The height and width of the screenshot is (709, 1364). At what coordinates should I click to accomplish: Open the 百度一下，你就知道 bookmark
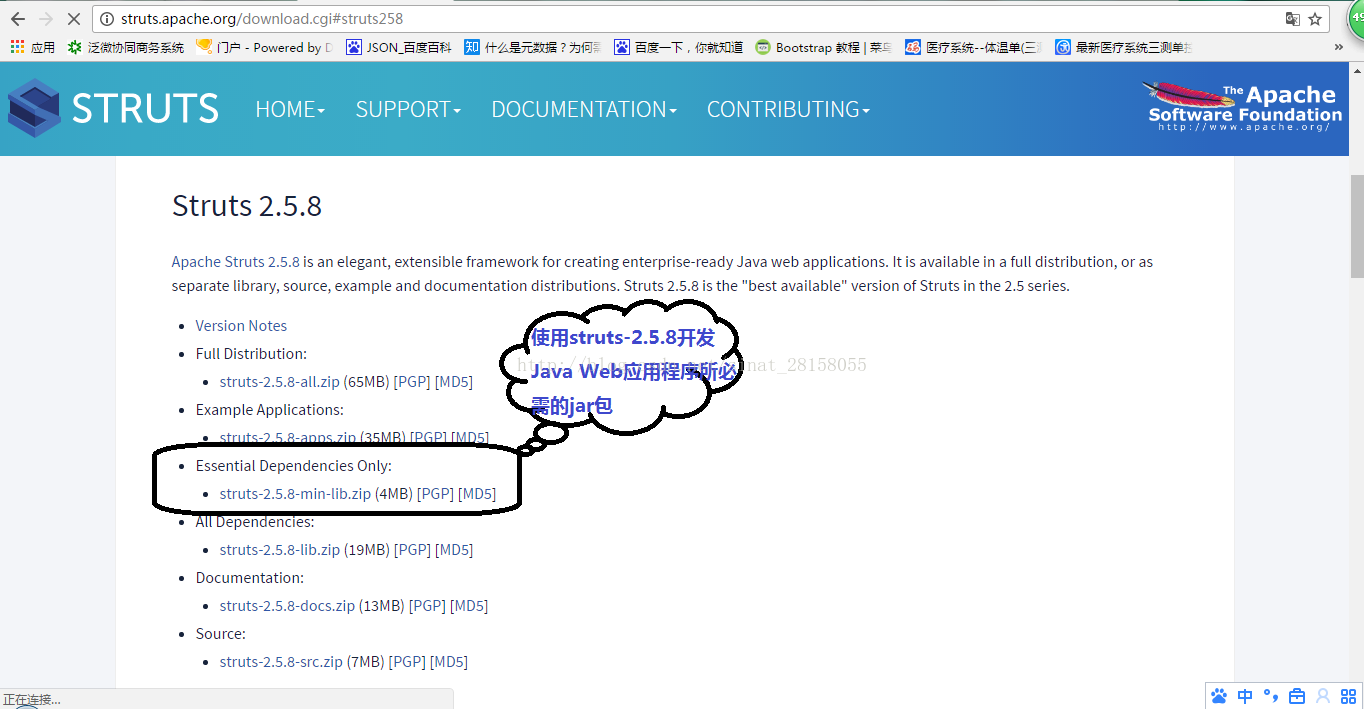point(679,47)
